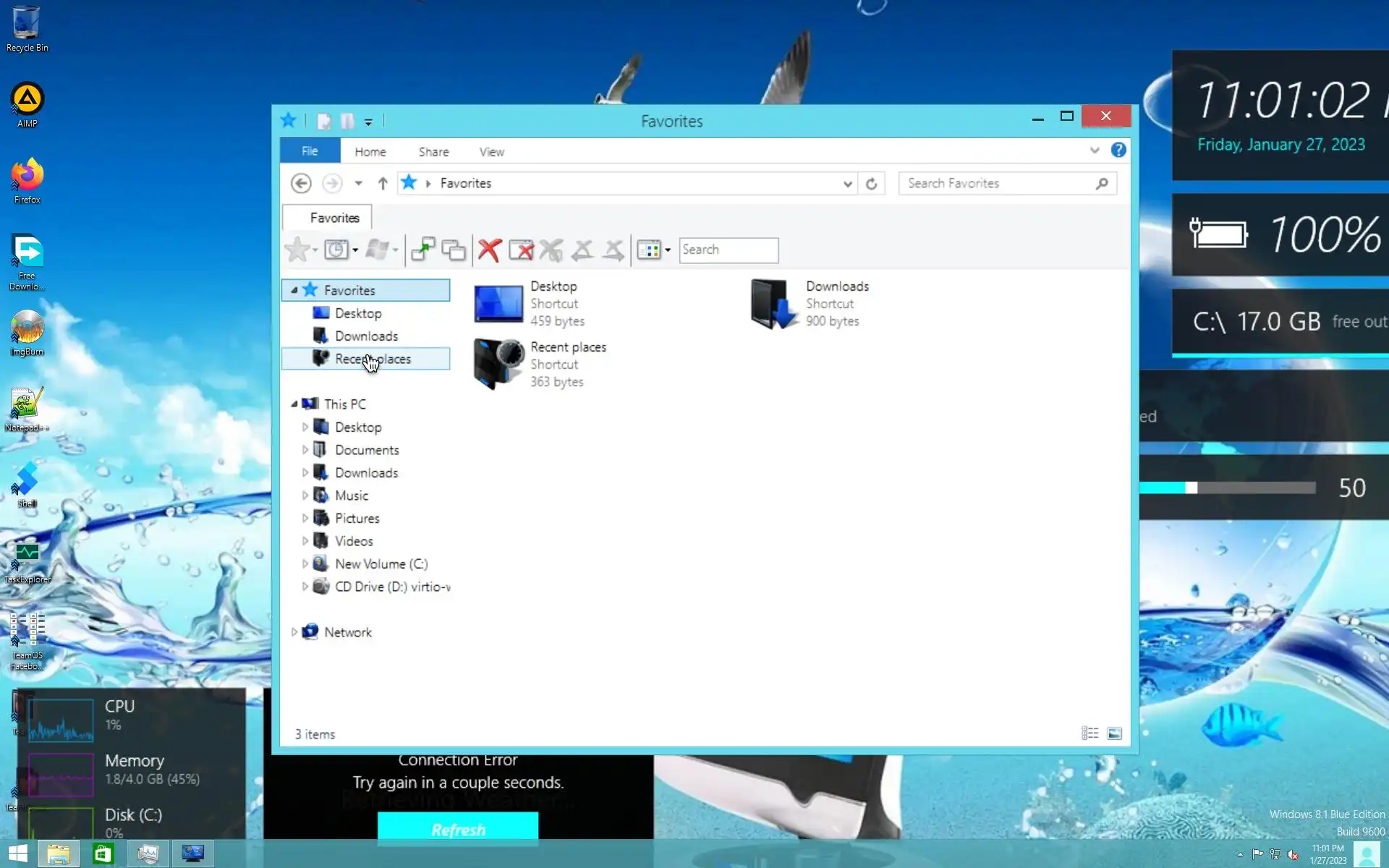Open the address bar history dropdown
This screenshot has height=868, width=1389.
pos(847,184)
